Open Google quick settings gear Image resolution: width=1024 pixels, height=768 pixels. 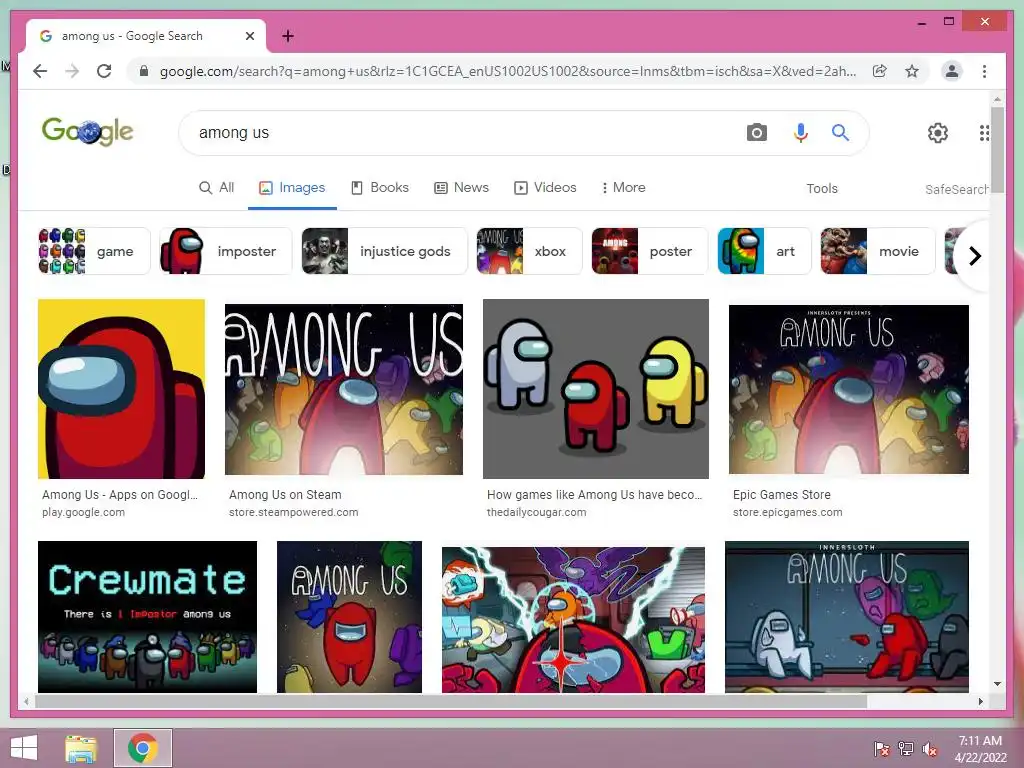point(938,133)
